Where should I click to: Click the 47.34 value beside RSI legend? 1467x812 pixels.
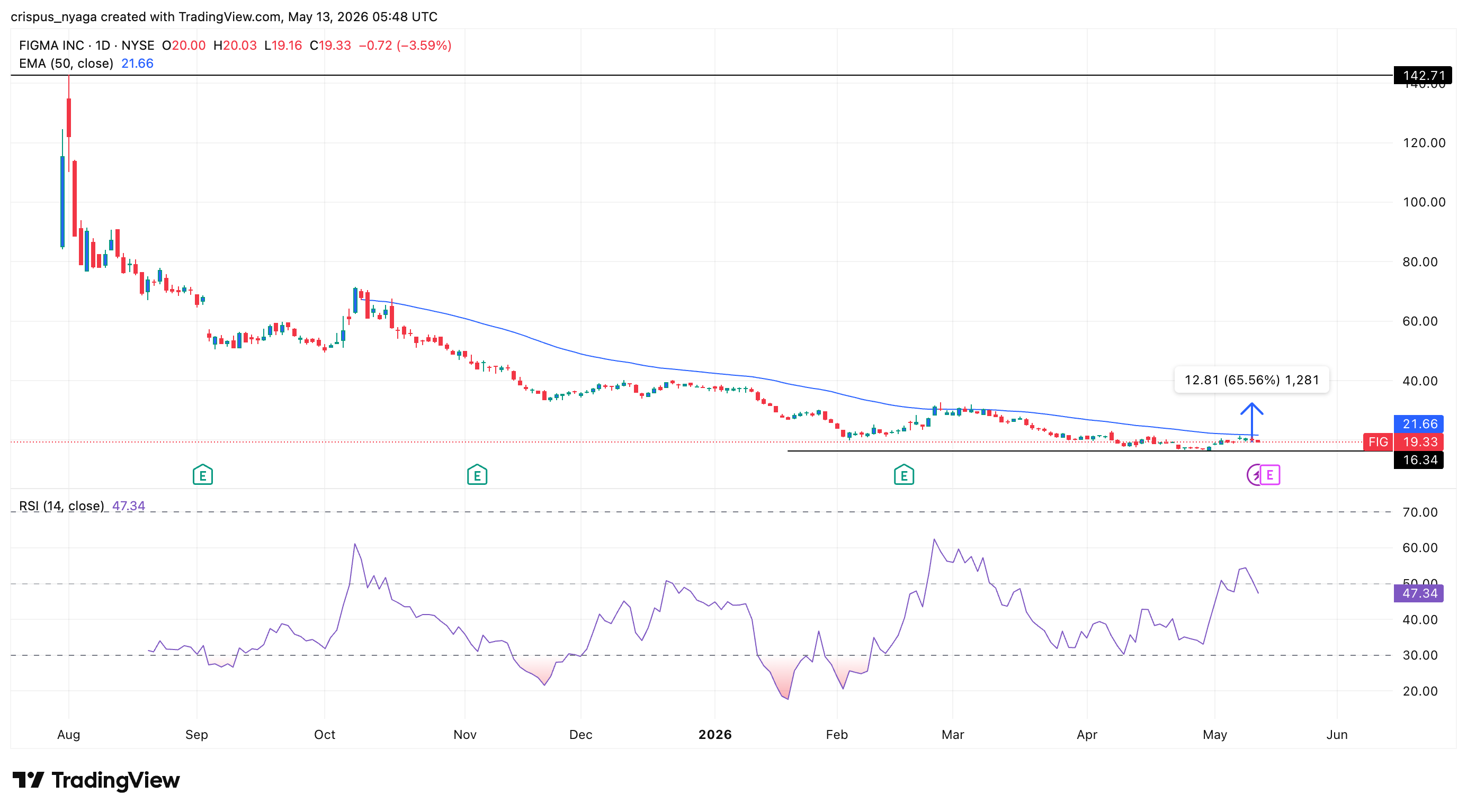tap(129, 506)
